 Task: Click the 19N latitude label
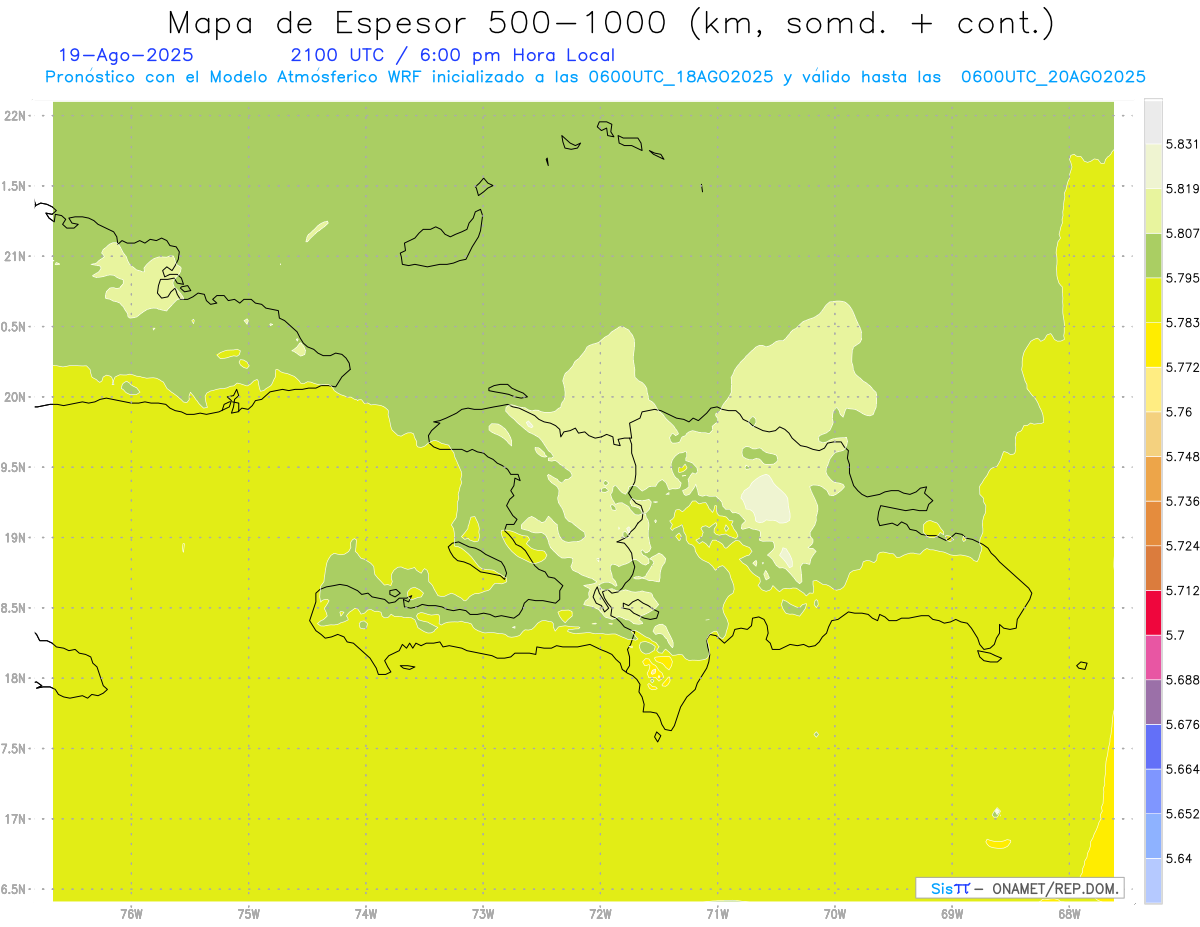click(x=16, y=538)
